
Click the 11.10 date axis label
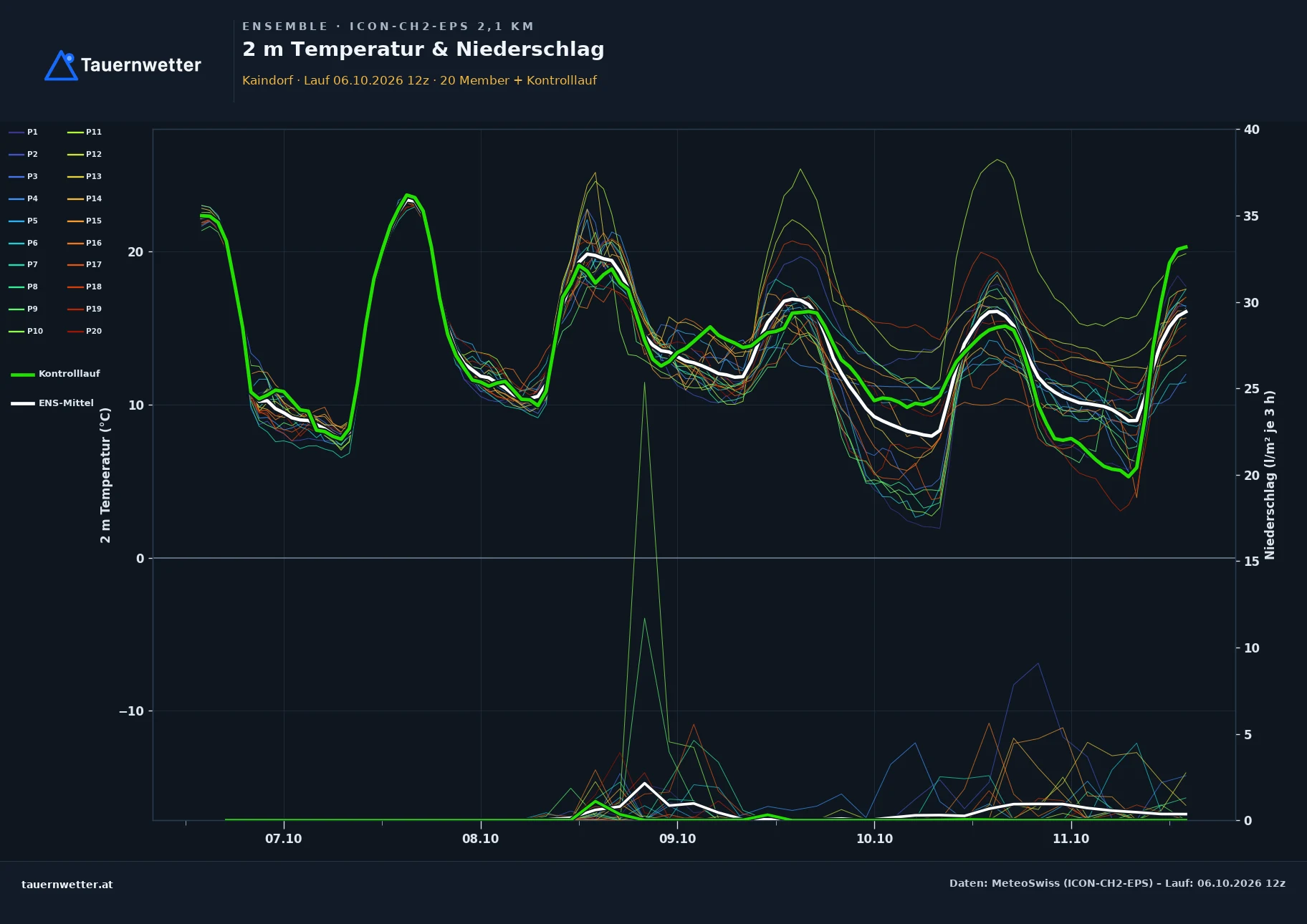click(x=1071, y=839)
